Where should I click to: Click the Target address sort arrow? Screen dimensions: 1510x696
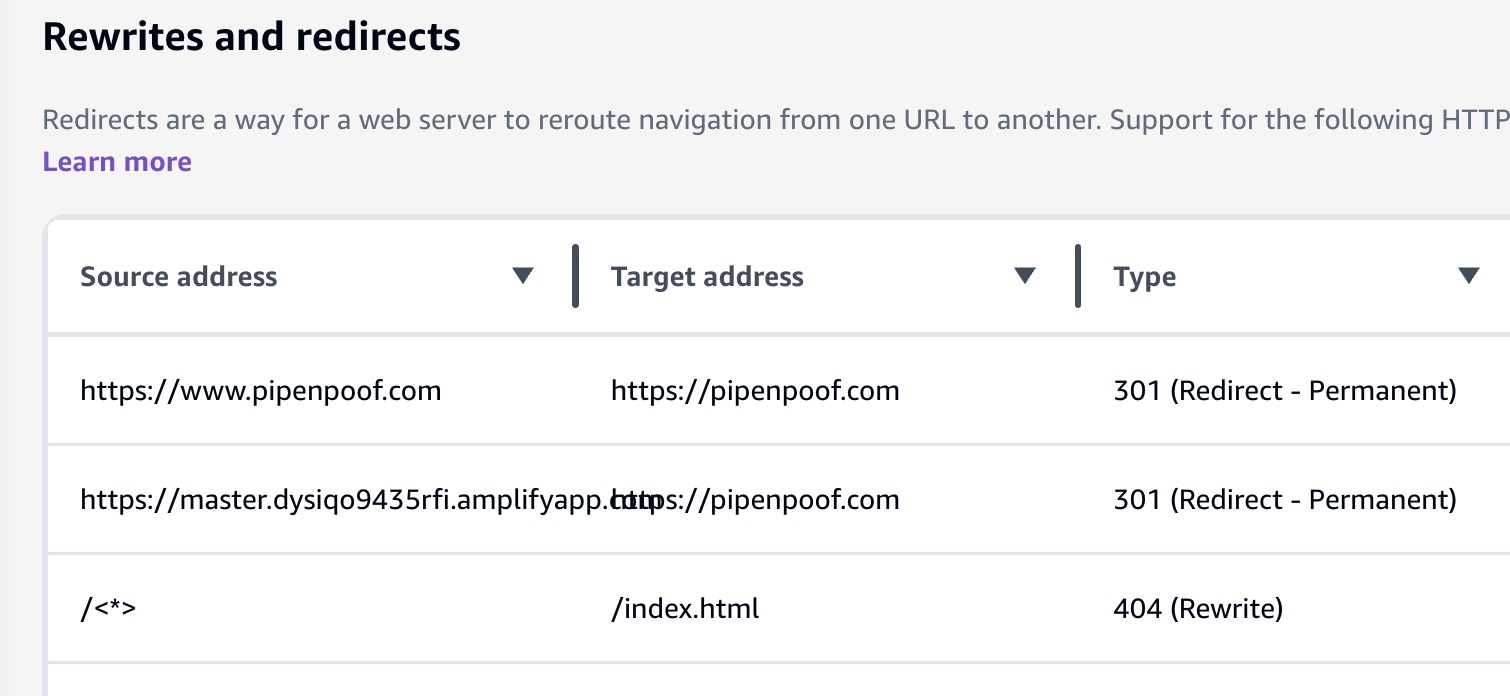1025,276
